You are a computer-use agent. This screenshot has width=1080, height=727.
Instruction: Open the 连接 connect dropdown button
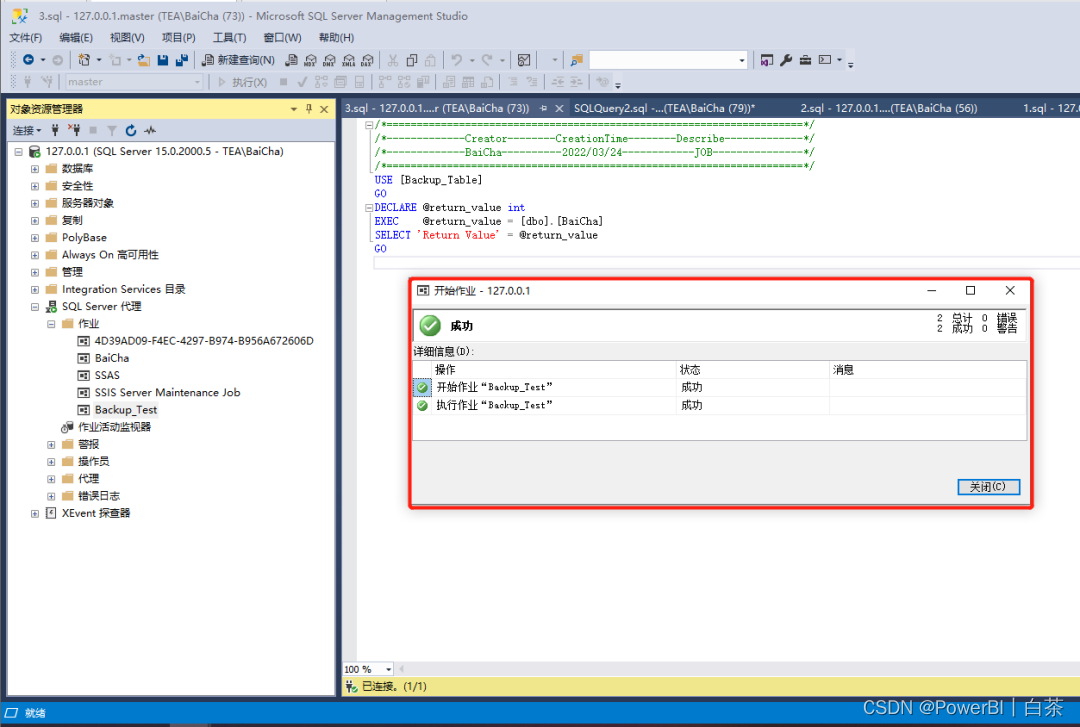click(x=27, y=130)
